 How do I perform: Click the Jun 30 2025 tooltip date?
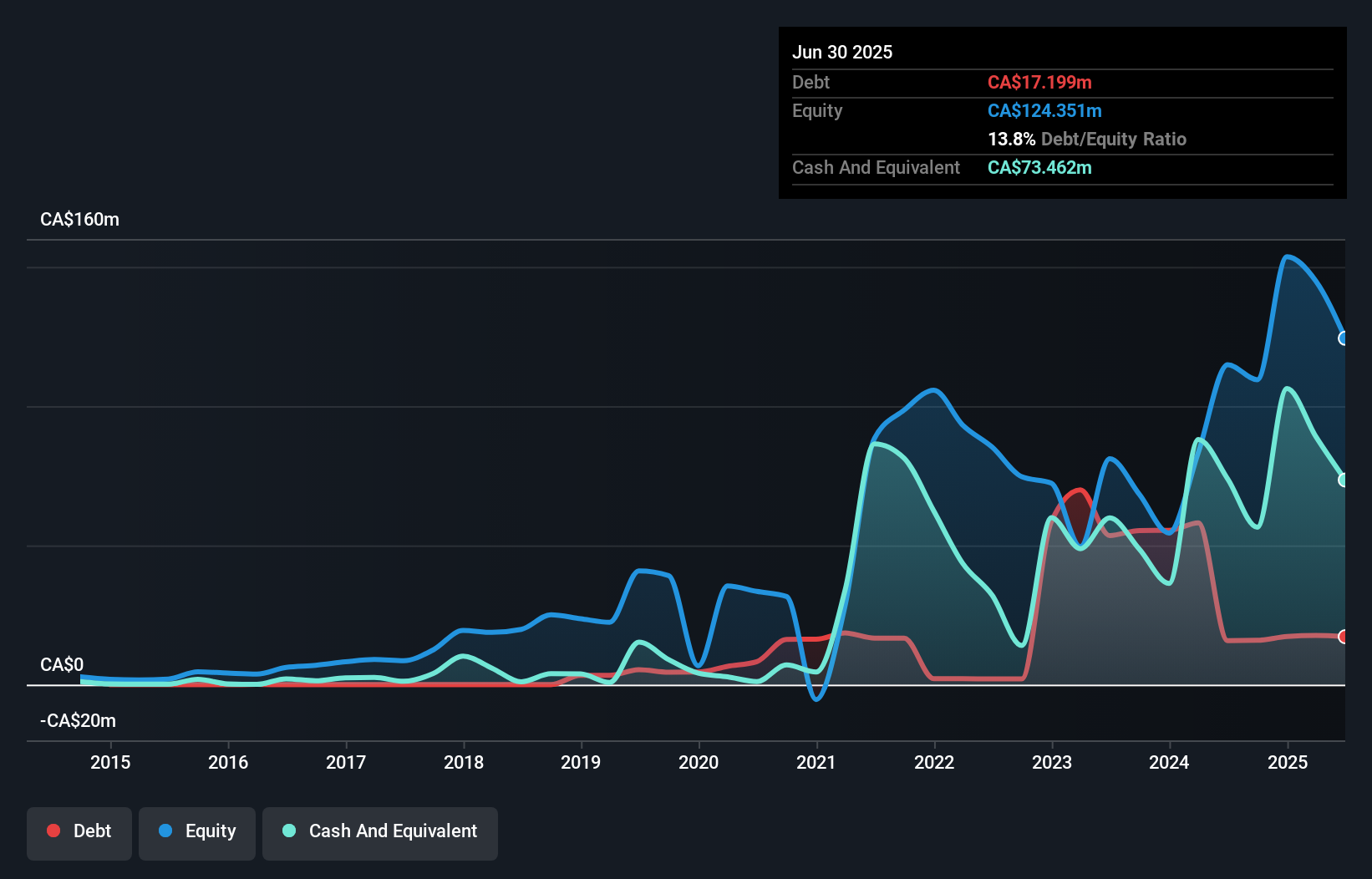coord(842,52)
